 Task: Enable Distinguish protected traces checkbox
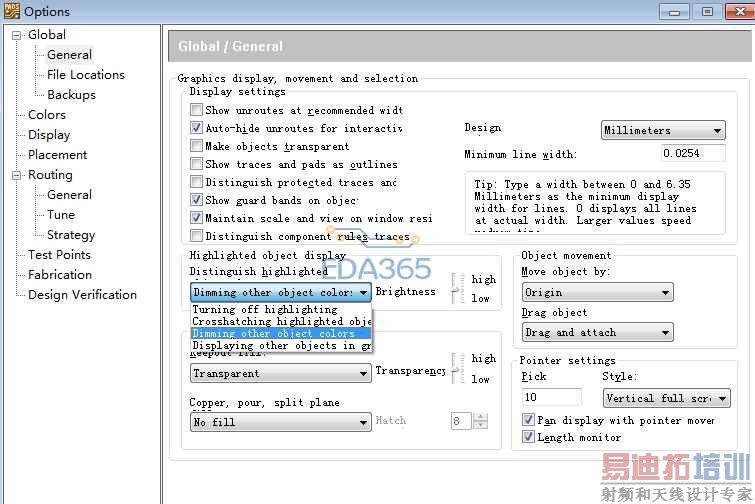196,182
